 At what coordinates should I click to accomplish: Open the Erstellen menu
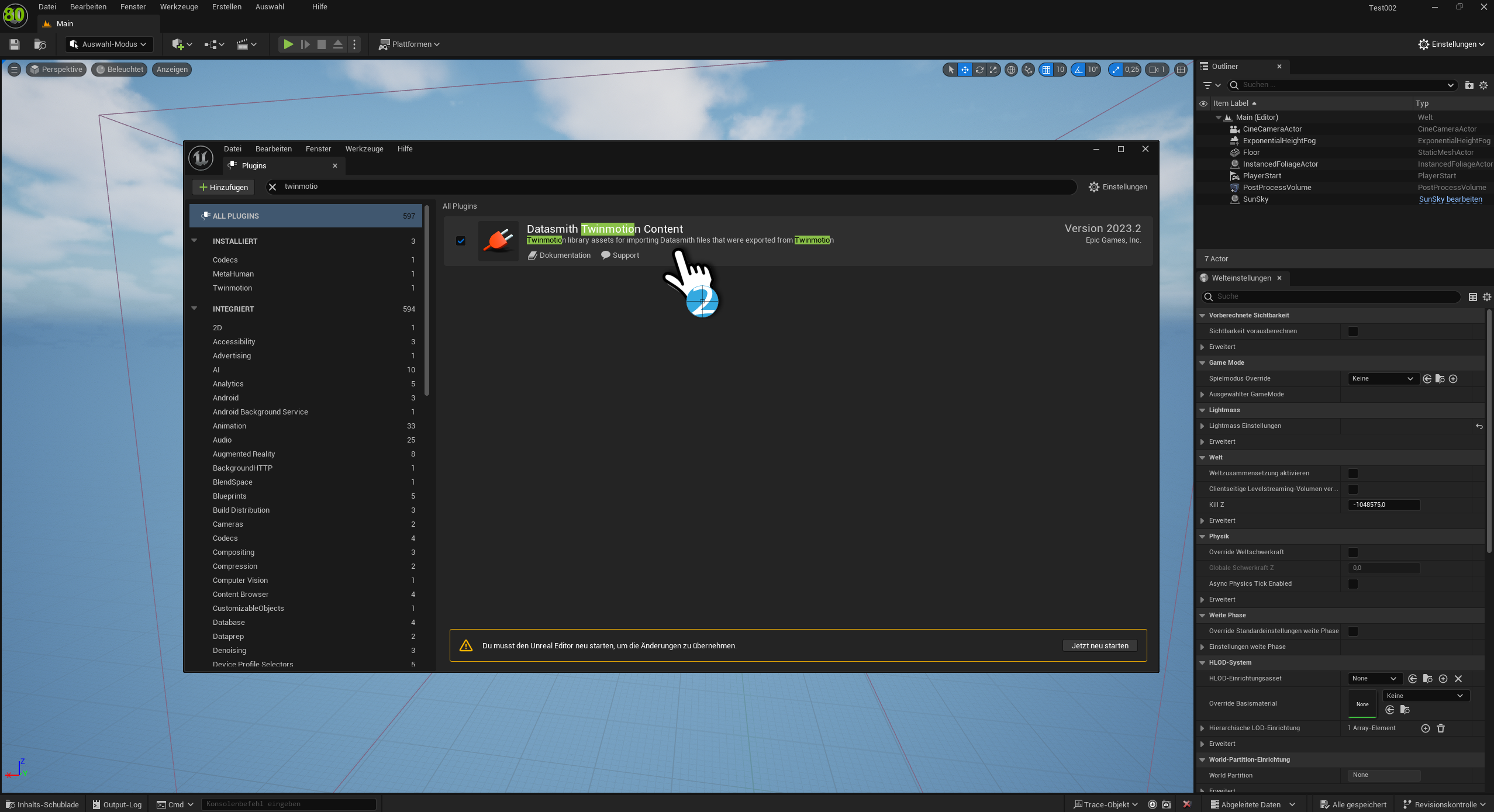227,7
